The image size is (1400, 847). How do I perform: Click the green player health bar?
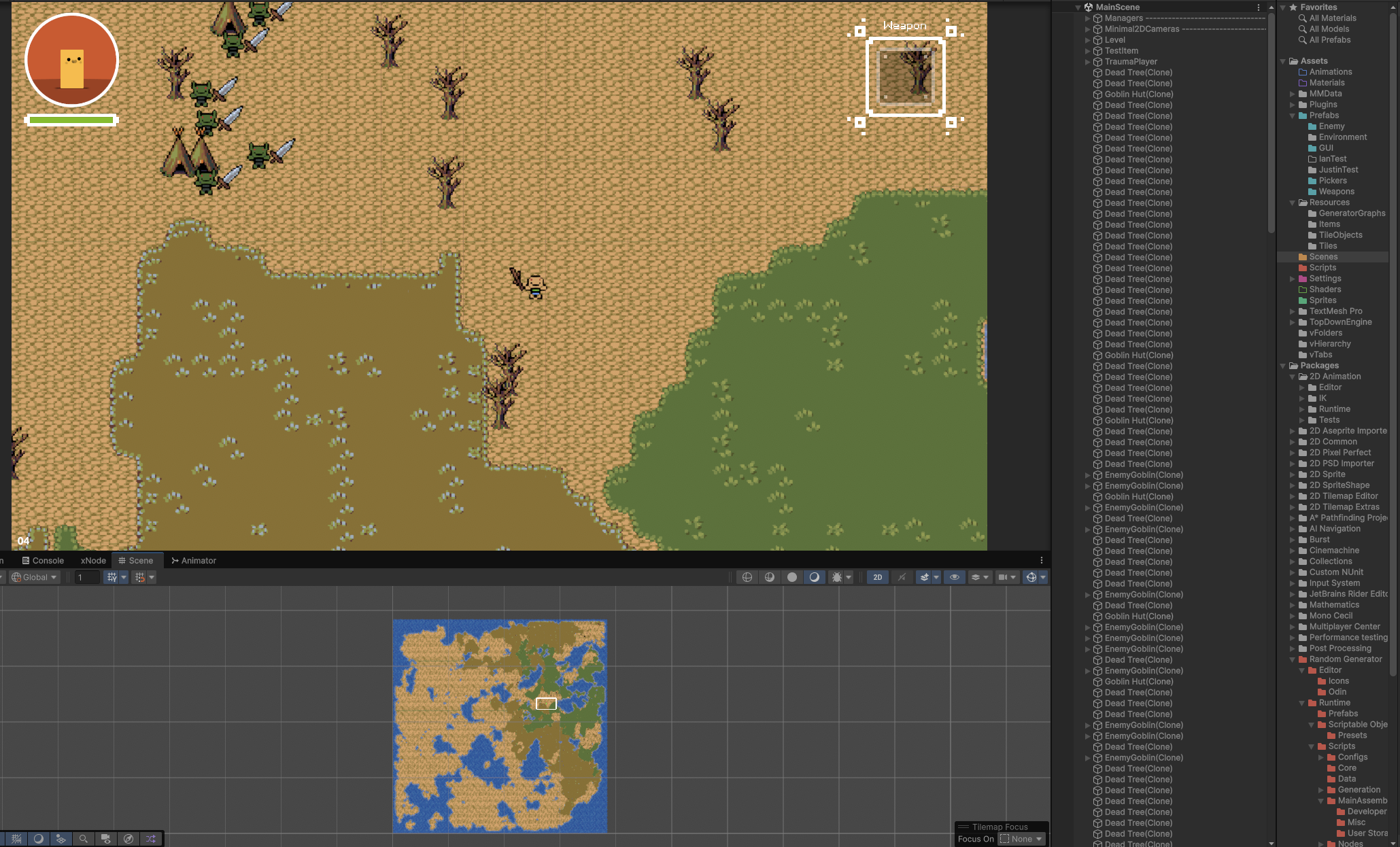click(71, 120)
